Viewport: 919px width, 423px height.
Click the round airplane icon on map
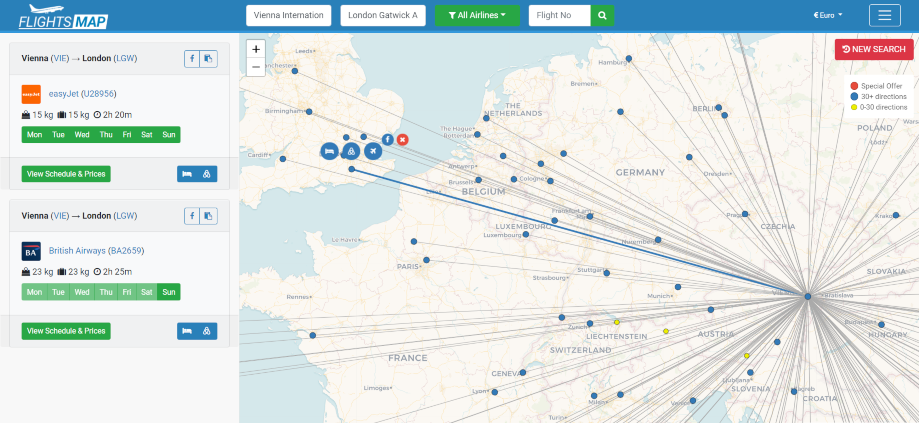[x=373, y=151]
